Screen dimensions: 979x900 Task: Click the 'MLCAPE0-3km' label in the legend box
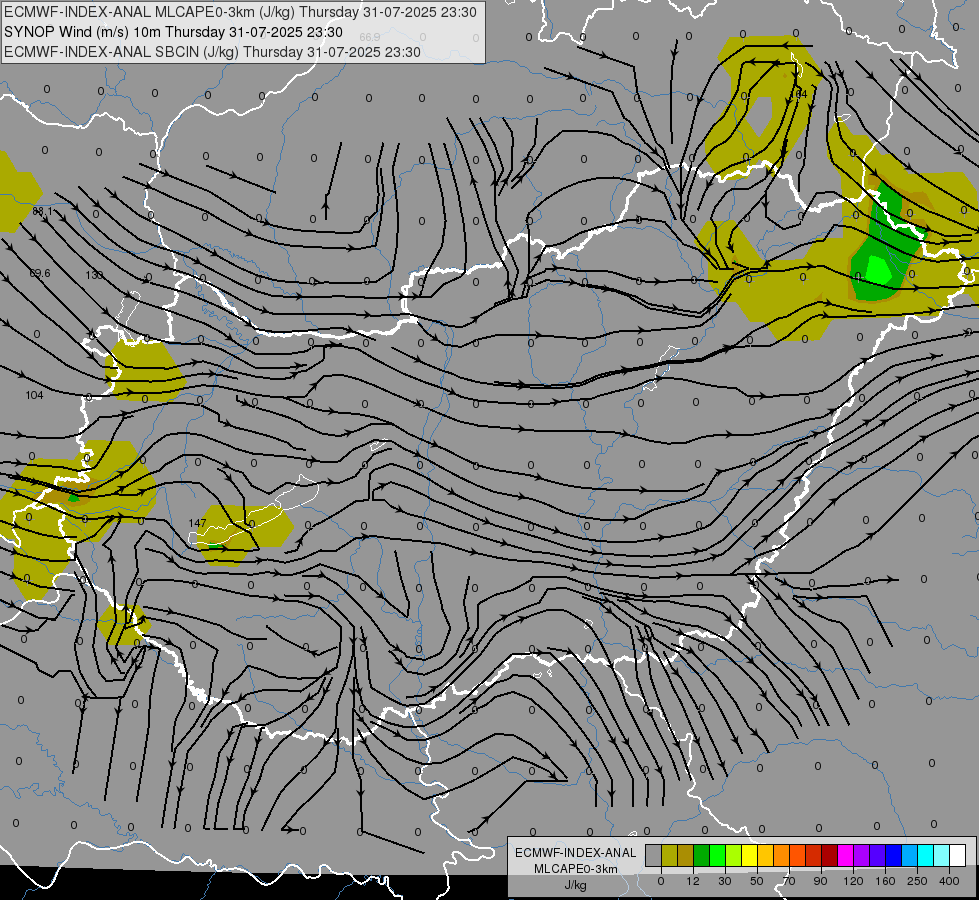point(576,869)
